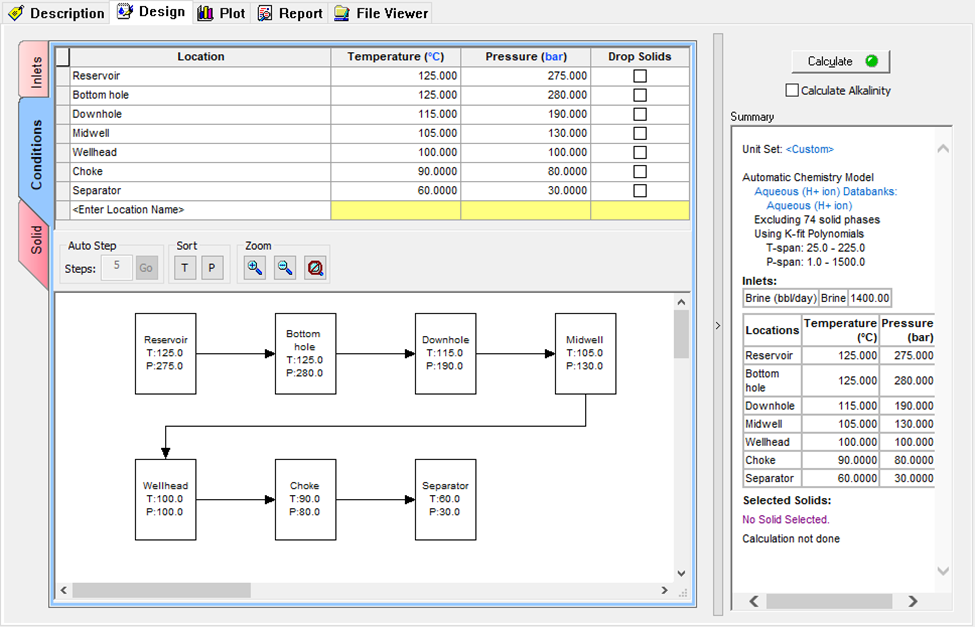This screenshot has height=627, width=975.
Task: Sort locations by pressure using P
Action: click(x=210, y=267)
